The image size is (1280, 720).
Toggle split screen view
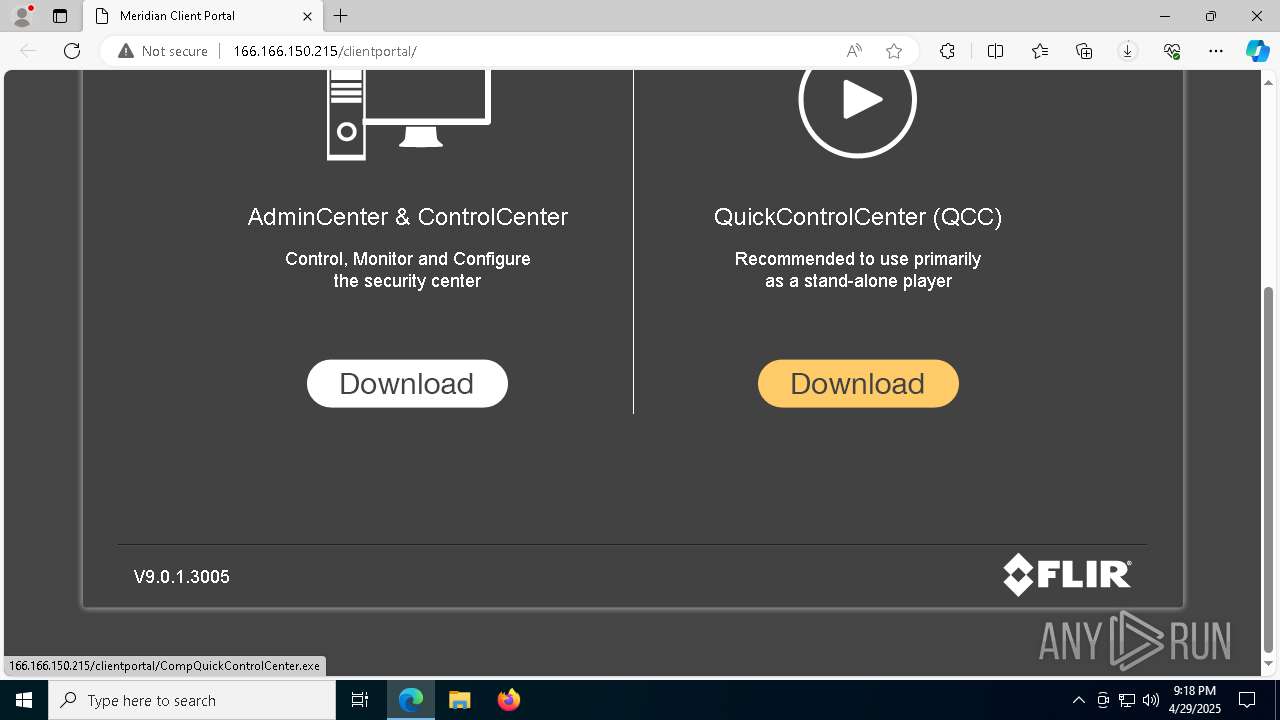click(x=995, y=51)
